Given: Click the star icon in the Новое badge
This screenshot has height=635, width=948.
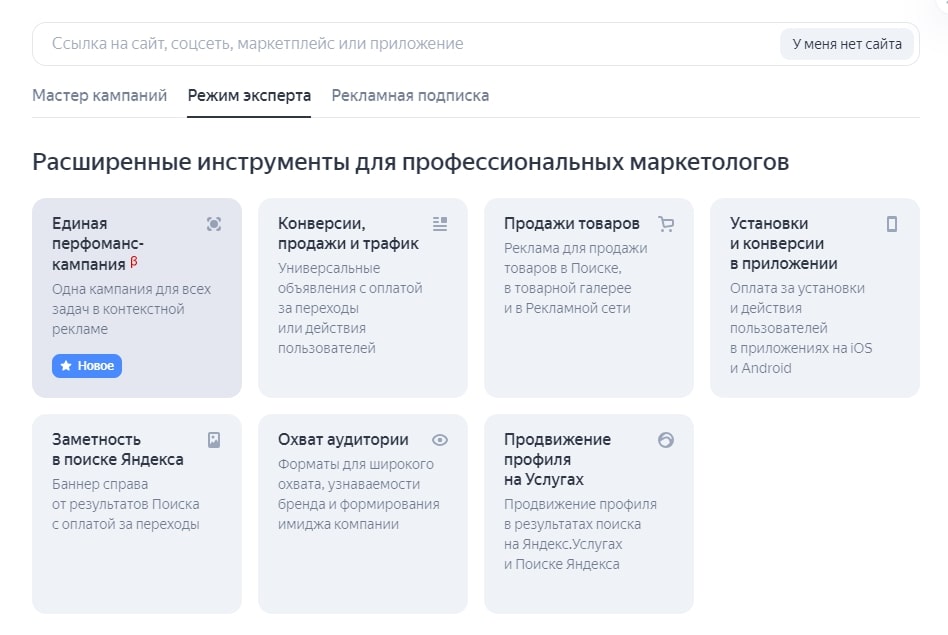Looking at the screenshot, I should click(66, 366).
